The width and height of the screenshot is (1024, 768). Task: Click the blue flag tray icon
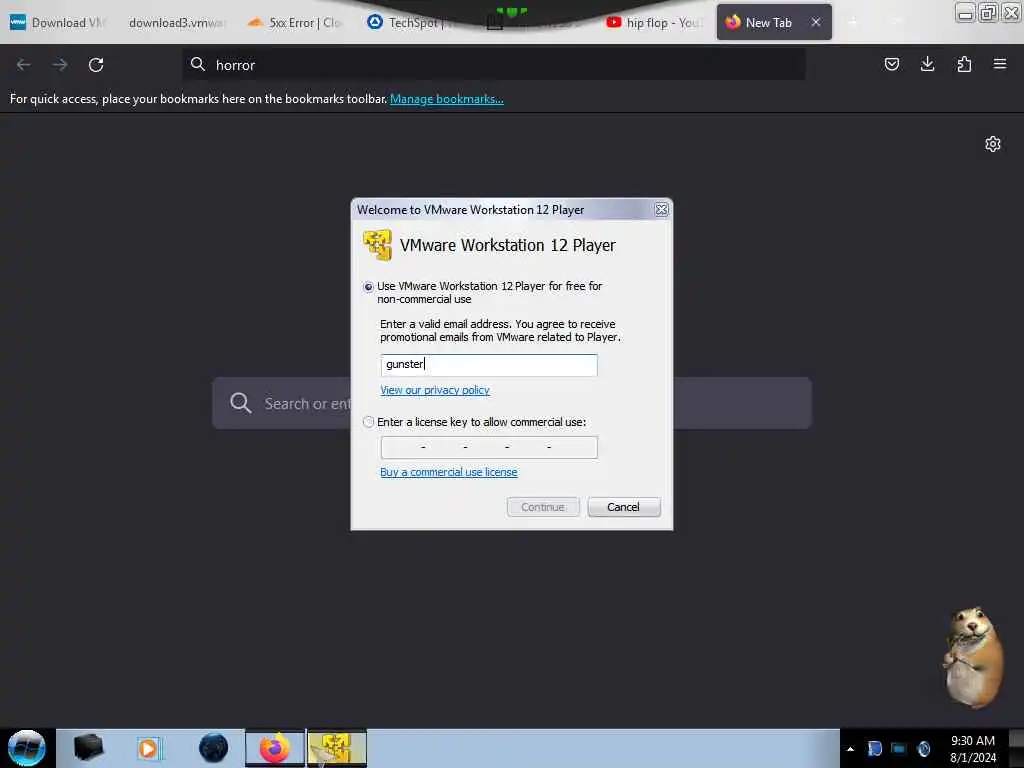click(x=874, y=748)
